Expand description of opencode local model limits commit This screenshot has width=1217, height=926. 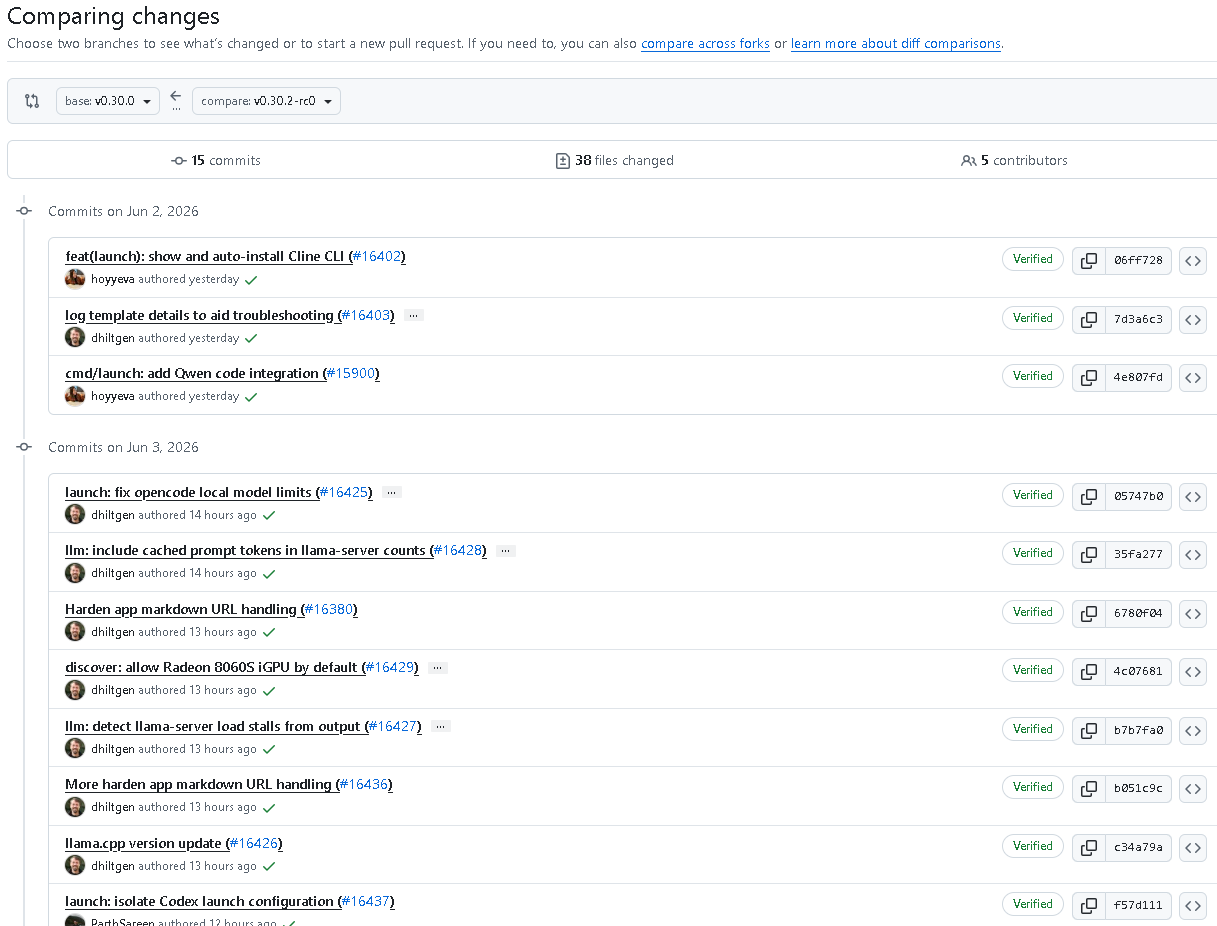coord(391,492)
